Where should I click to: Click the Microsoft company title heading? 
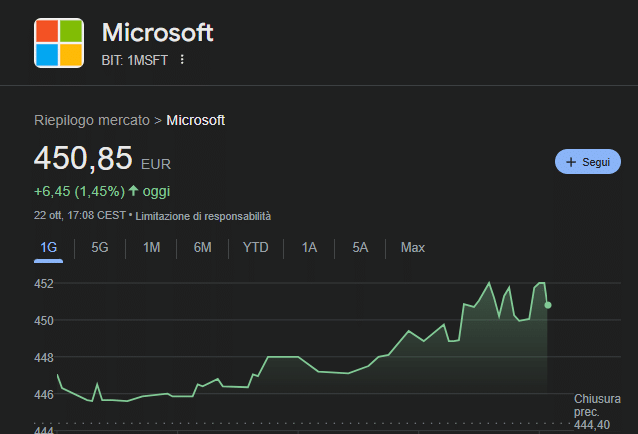(157, 32)
